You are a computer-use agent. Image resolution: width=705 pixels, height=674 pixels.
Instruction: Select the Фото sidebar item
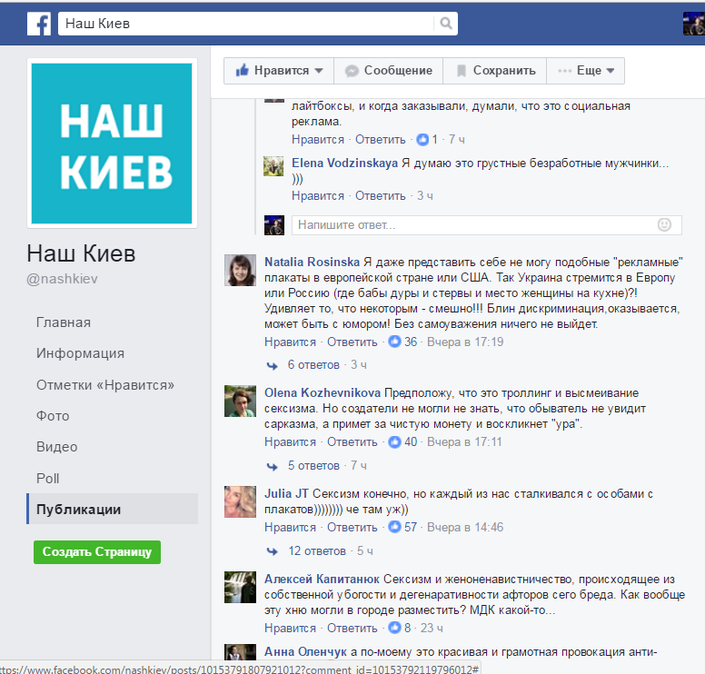53,416
